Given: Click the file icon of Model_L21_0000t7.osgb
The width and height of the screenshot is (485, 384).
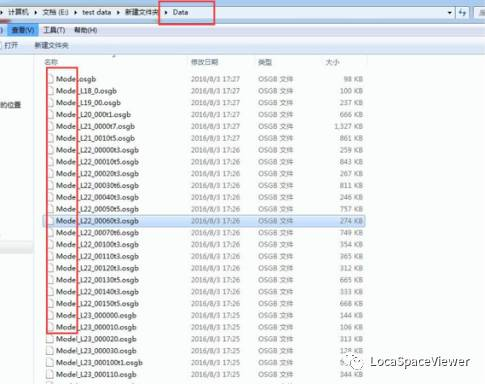Looking at the screenshot, I should (50, 126).
